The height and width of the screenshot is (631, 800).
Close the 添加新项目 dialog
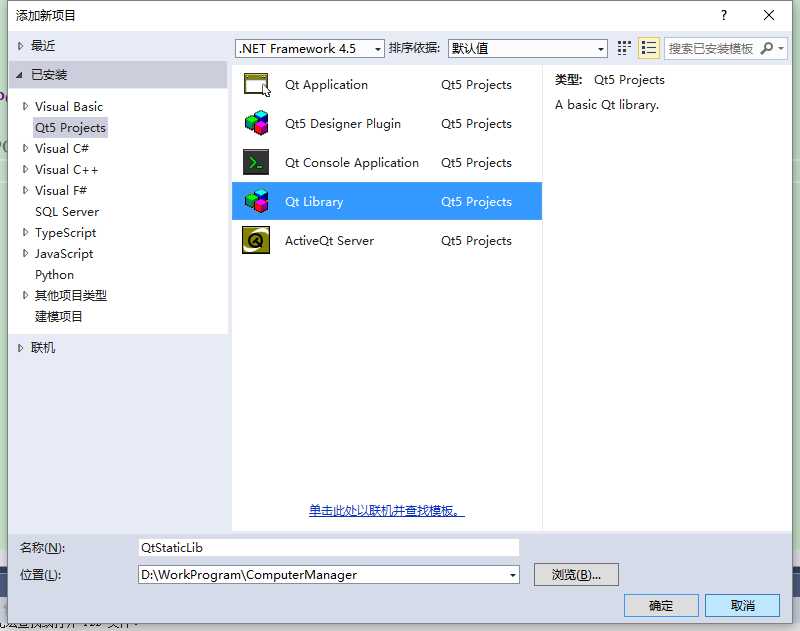(x=769, y=15)
